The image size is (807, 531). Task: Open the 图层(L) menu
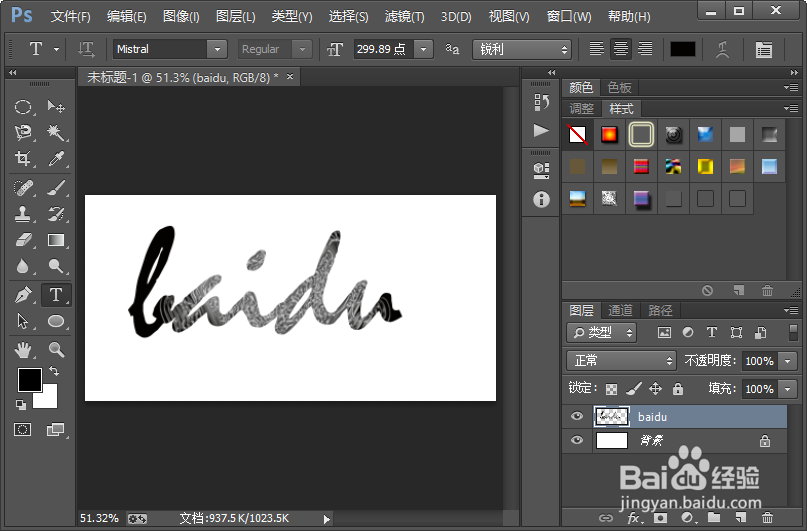pyautogui.click(x=236, y=16)
